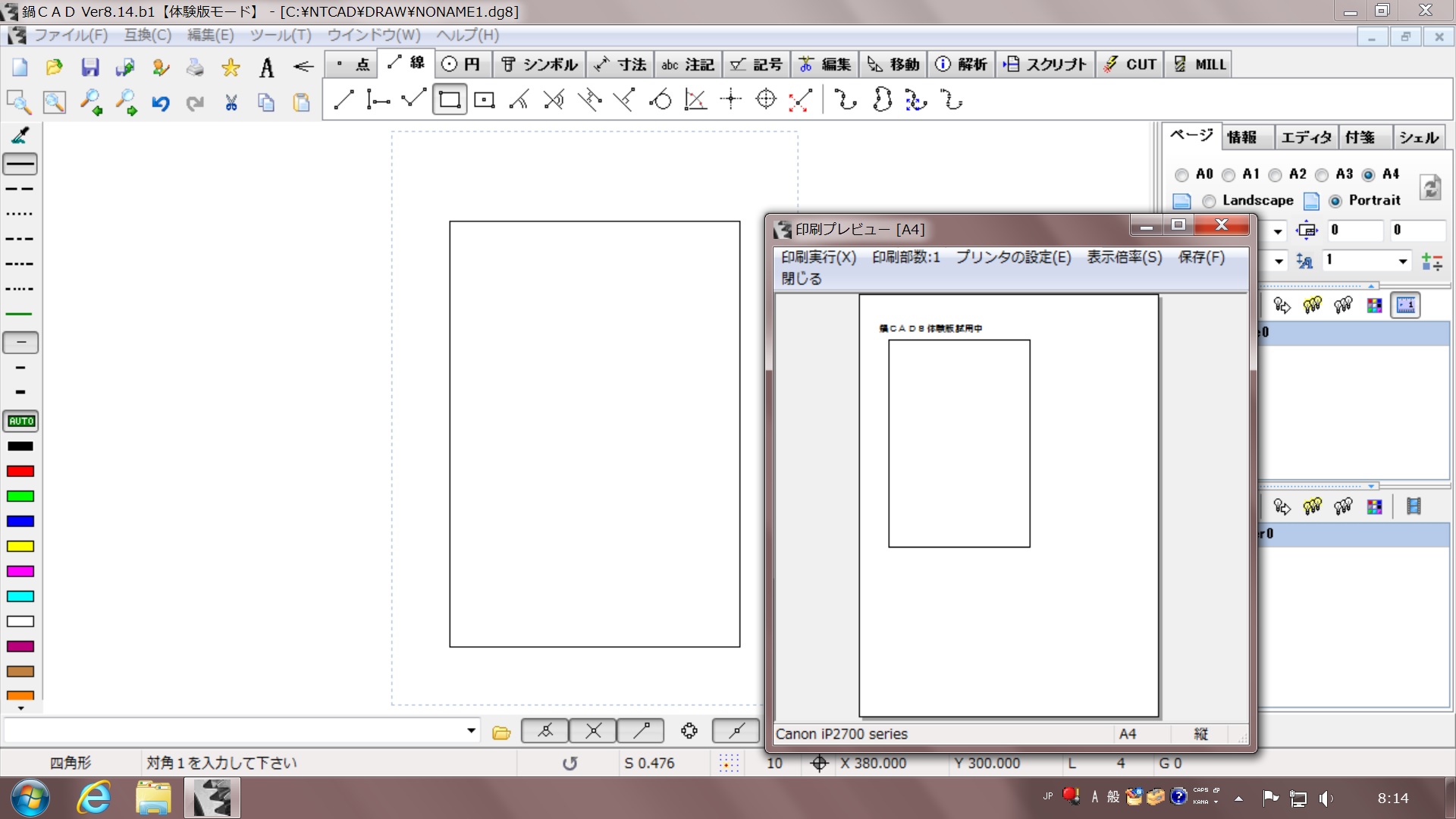
Task: Click プリンタの設定(E) in print preview
Action: point(1013,257)
